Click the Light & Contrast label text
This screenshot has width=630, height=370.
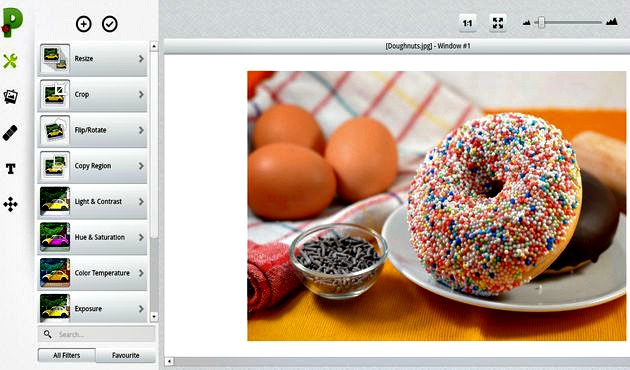(x=98, y=202)
